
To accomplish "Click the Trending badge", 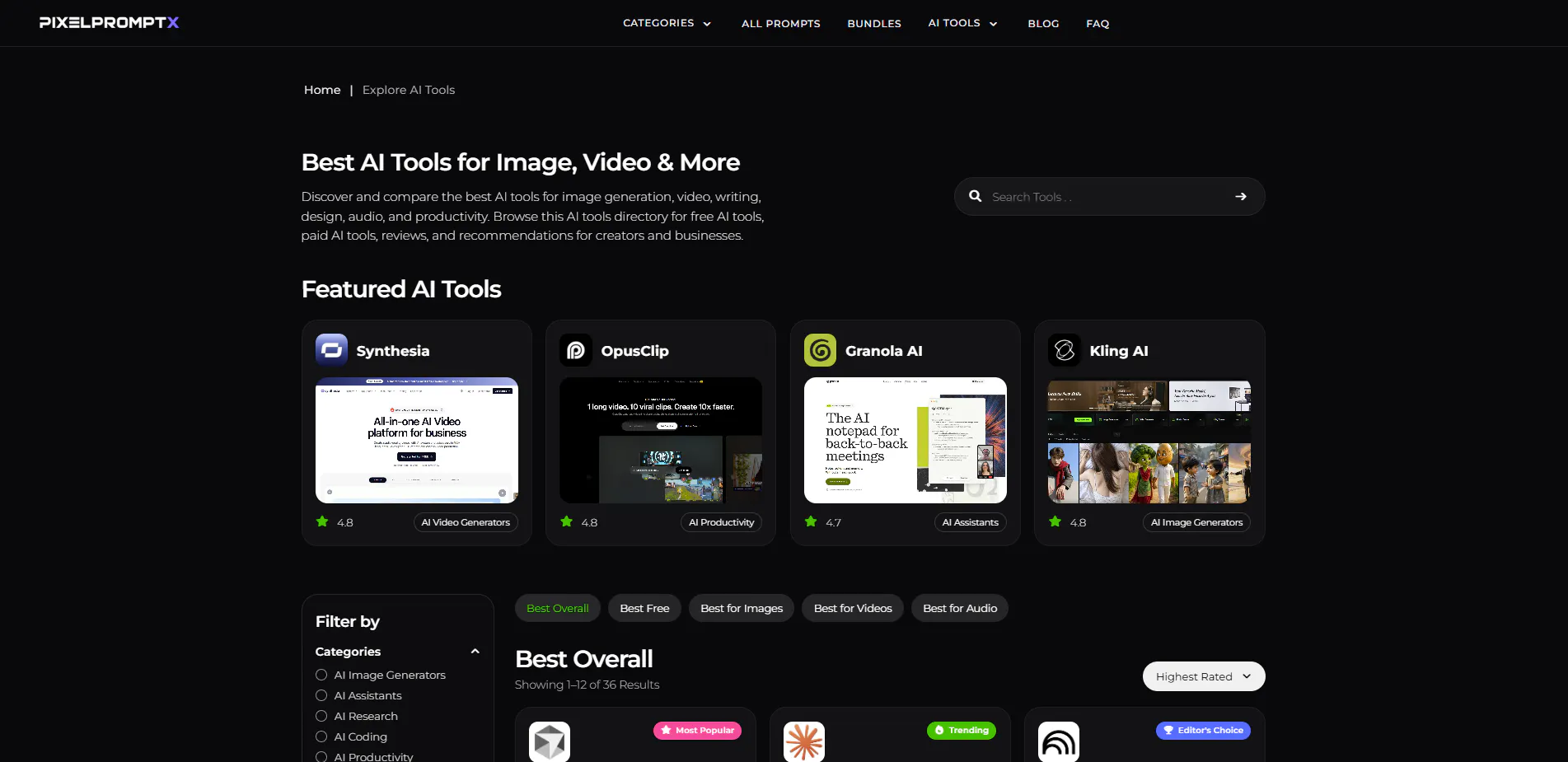I will pyautogui.click(x=962, y=731).
